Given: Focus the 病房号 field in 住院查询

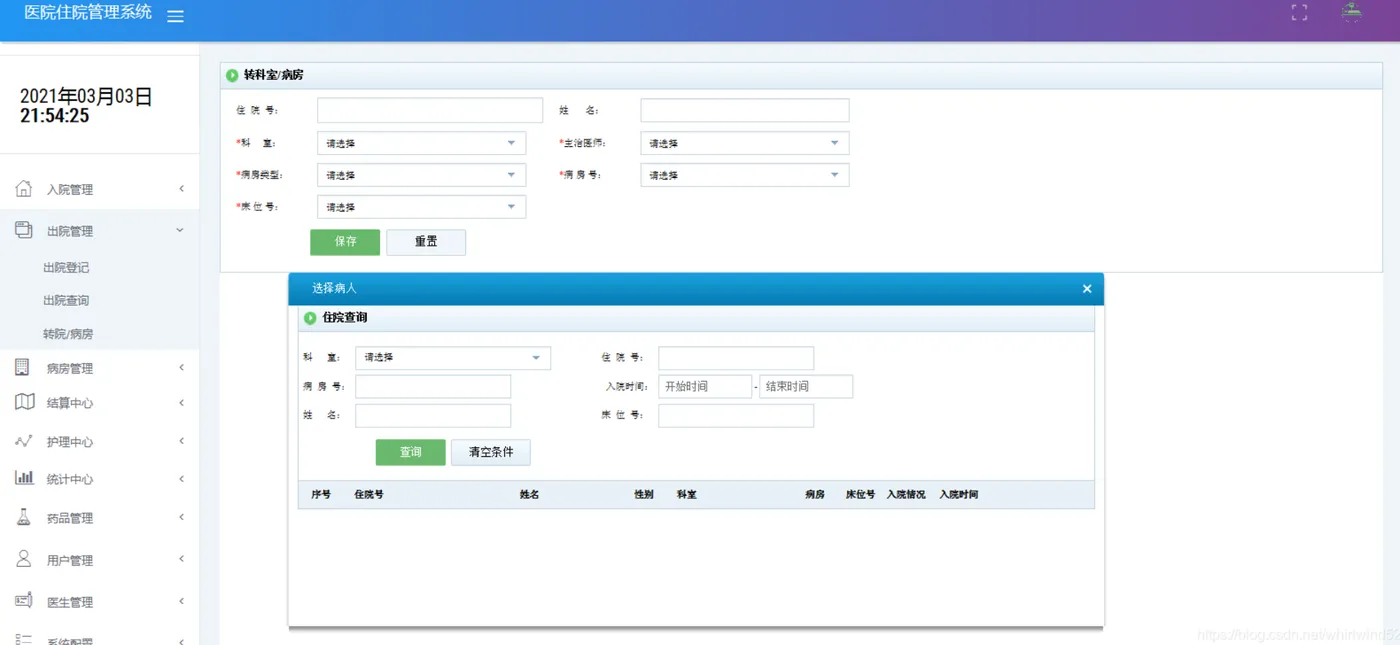Looking at the screenshot, I should (x=433, y=386).
